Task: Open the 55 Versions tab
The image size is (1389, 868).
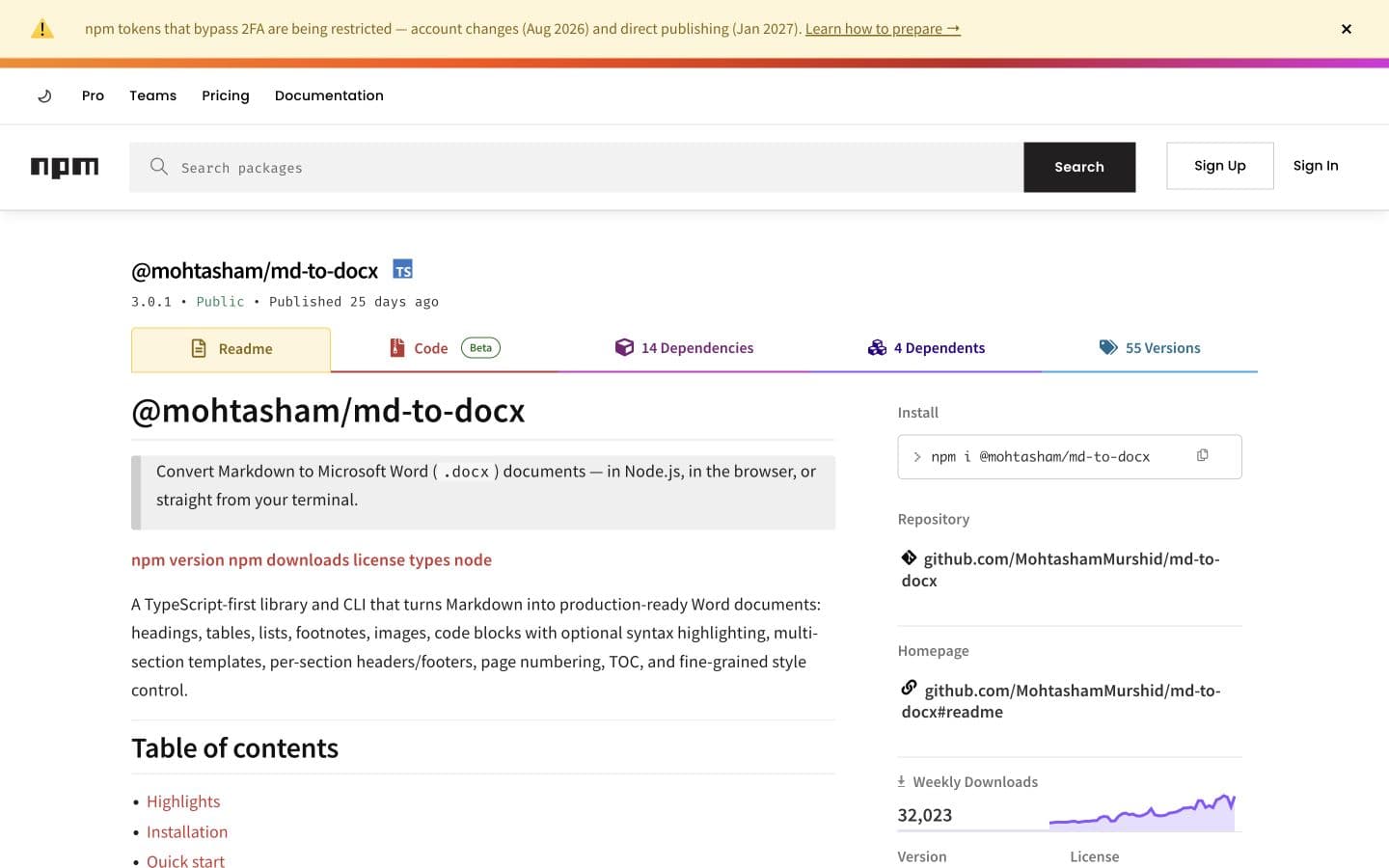Action: point(1150,348)
